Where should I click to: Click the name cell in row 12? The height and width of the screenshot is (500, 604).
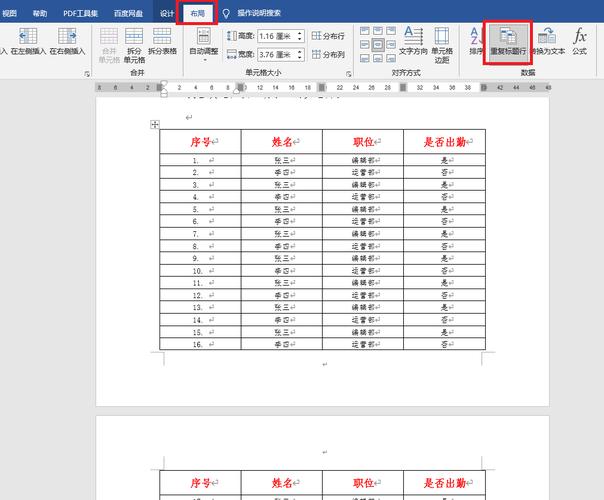[x=282, y=295]
